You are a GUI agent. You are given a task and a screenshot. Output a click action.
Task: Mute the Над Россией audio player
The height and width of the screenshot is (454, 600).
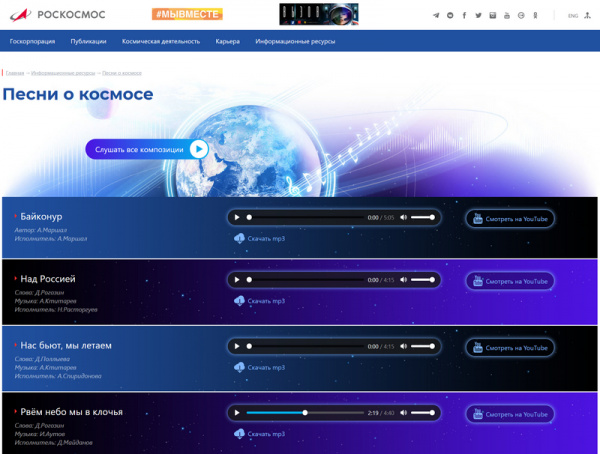click(404, 280)
